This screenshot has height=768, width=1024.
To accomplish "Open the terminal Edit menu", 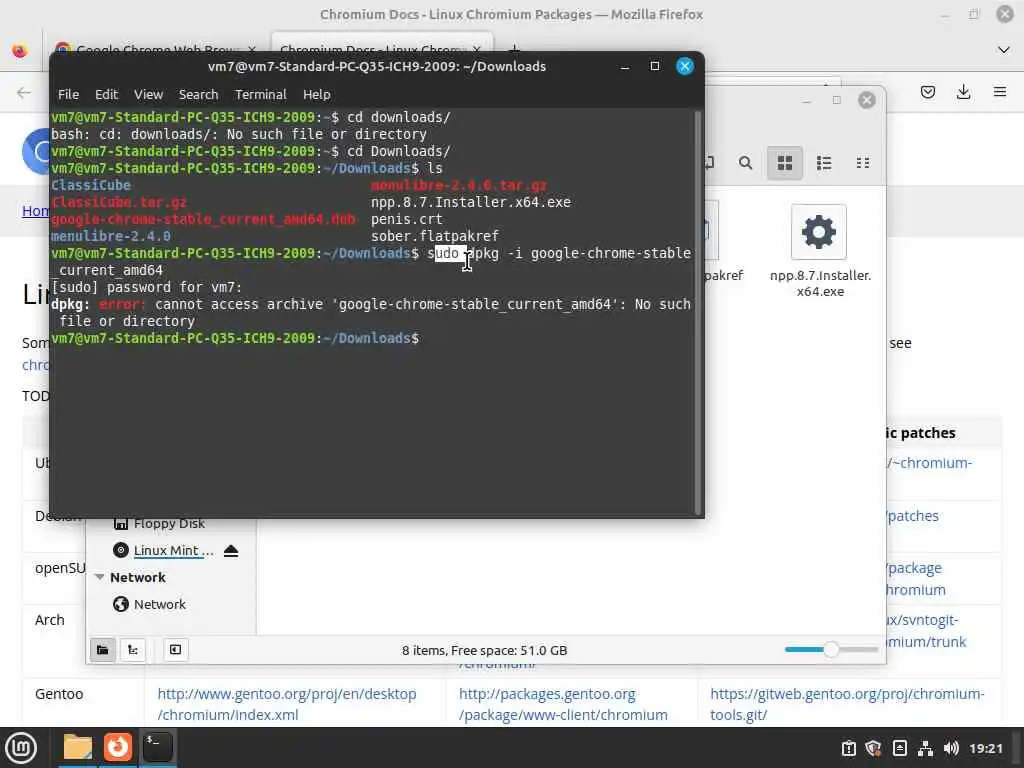I will pos(106,95).
